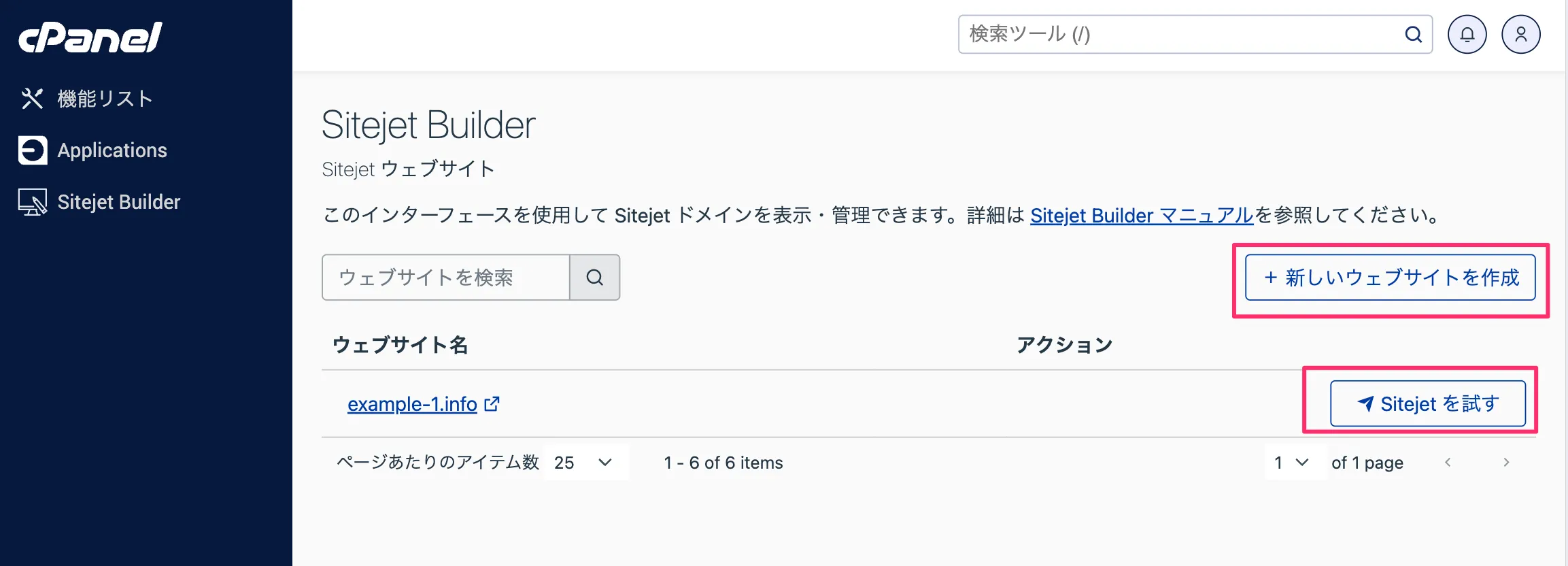
Task: Click 新しいウェブサイトを作成 button
Action: point(1390,278)
